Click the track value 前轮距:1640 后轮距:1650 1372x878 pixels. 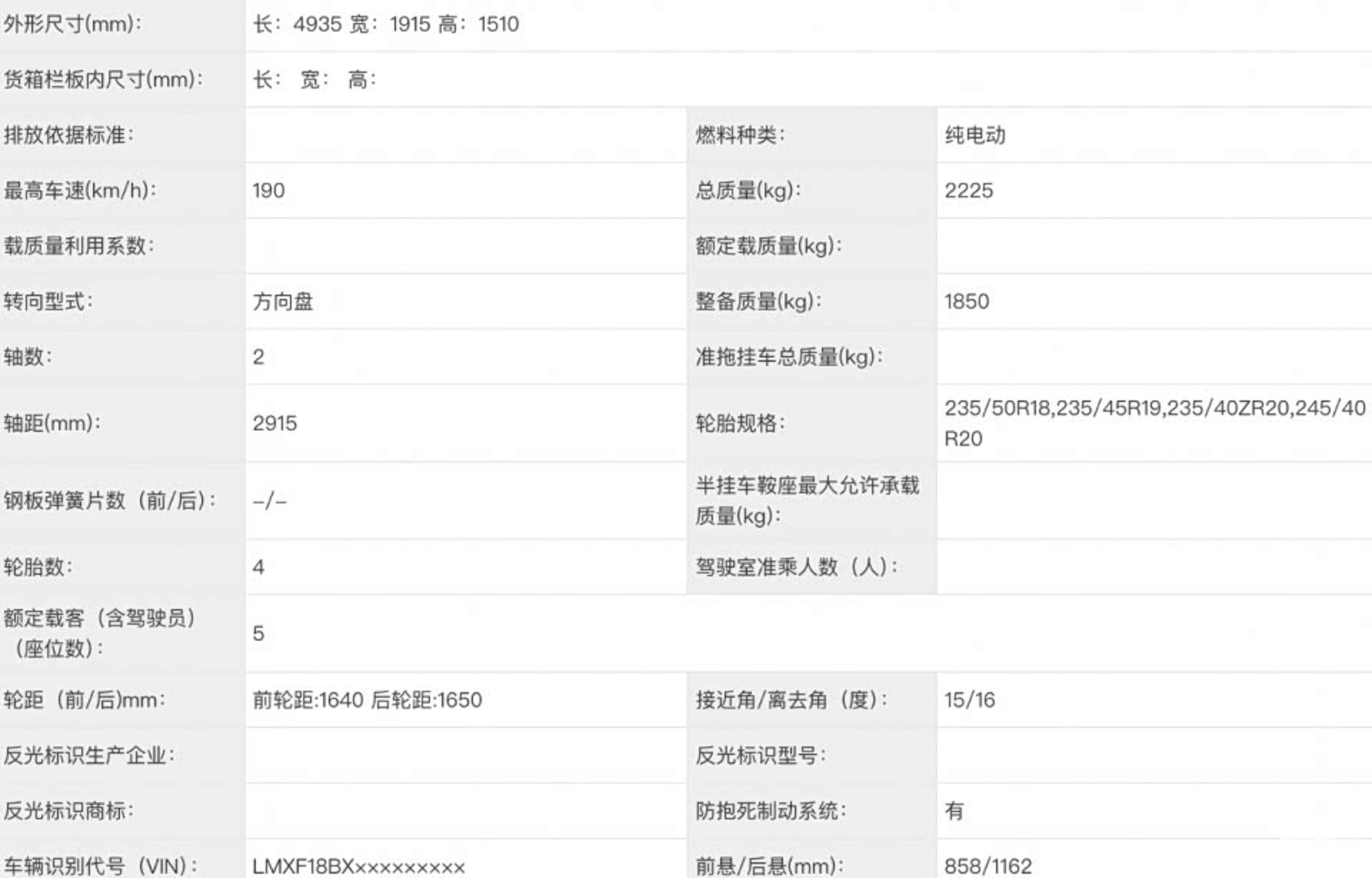point(367,700)
